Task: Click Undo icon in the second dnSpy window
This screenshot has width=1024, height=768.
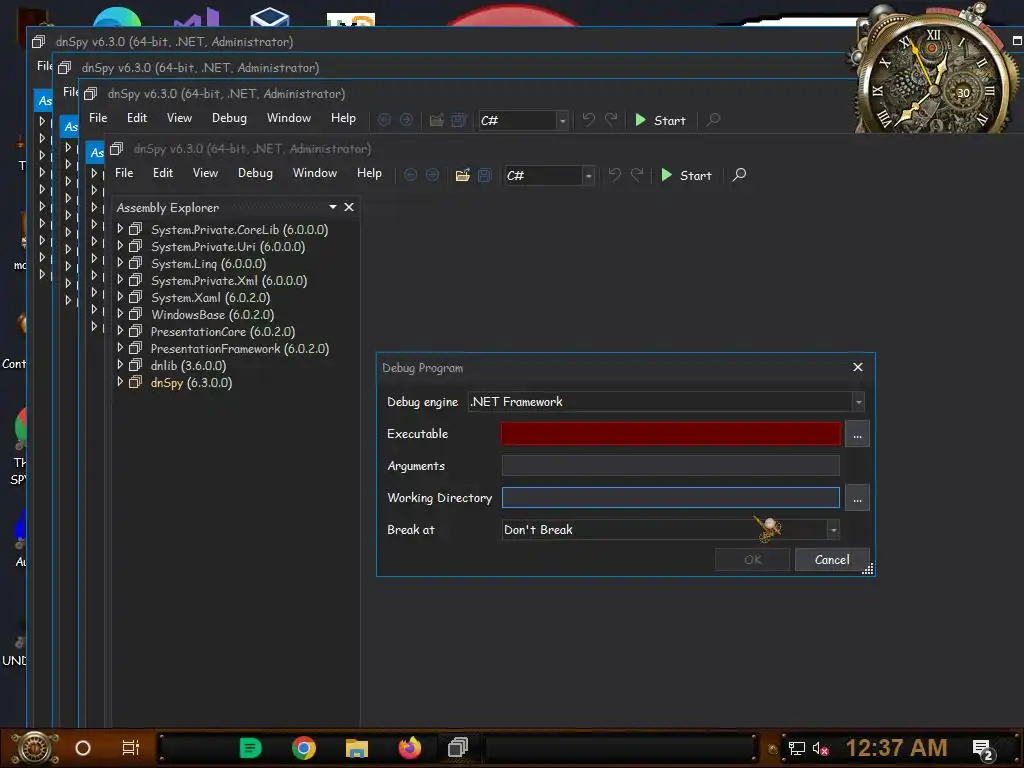Action: 588,120
